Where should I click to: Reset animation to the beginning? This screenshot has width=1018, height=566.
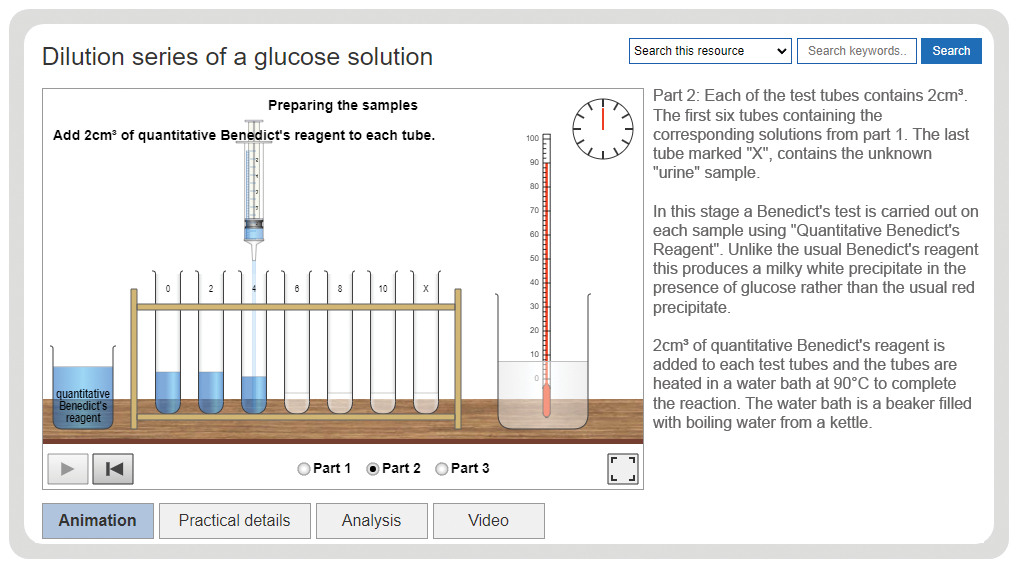tap(113, 469)
